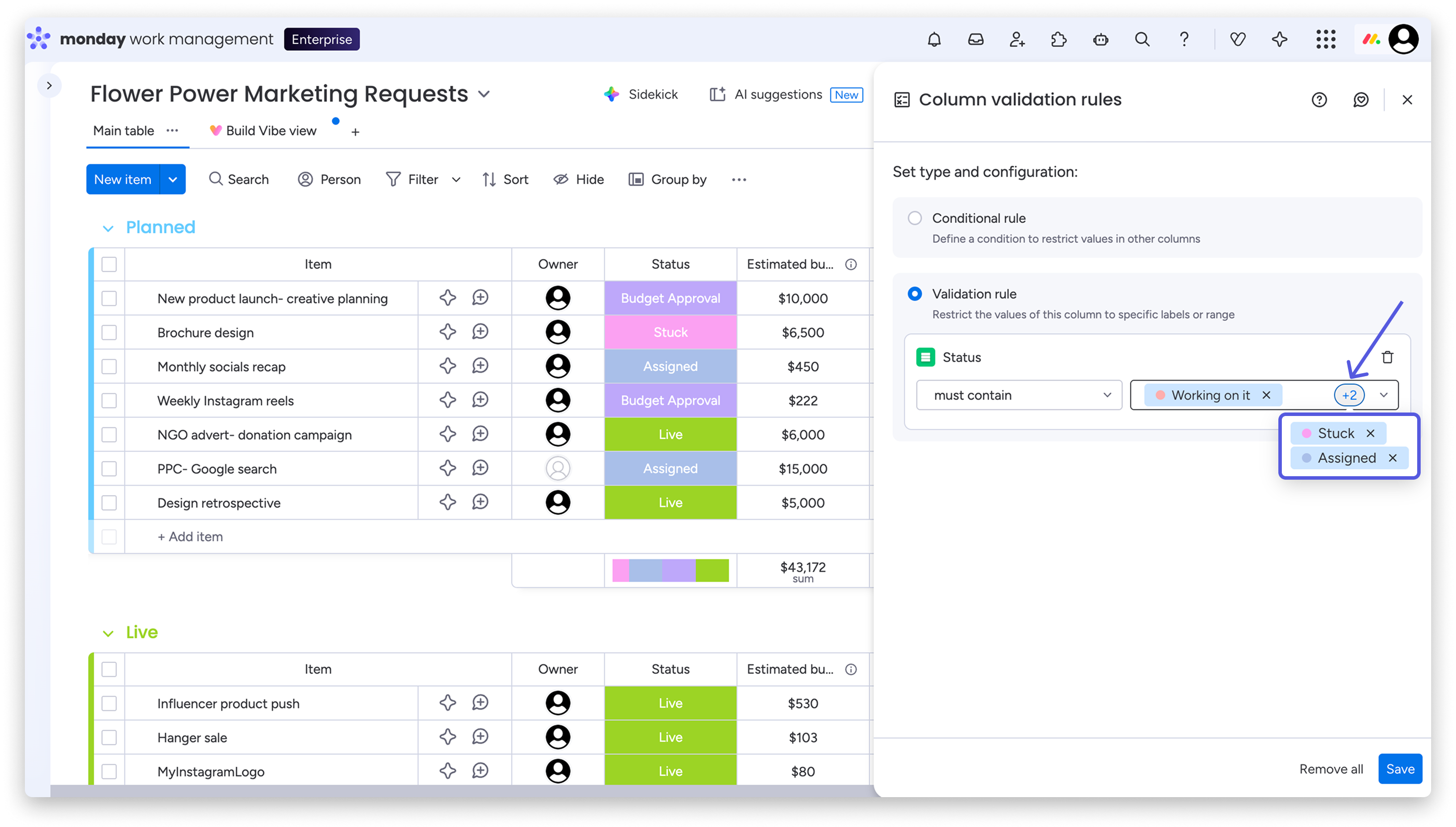Screen dimensions: 1456x827
Task: Open the search magnifier in top bar
Action: pyautogui.click(x=1142, y=39)
